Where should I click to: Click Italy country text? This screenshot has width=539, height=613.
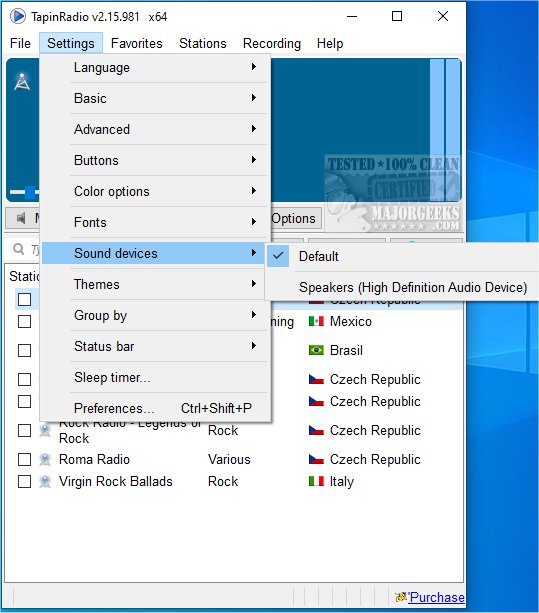(x=342, y=481)
